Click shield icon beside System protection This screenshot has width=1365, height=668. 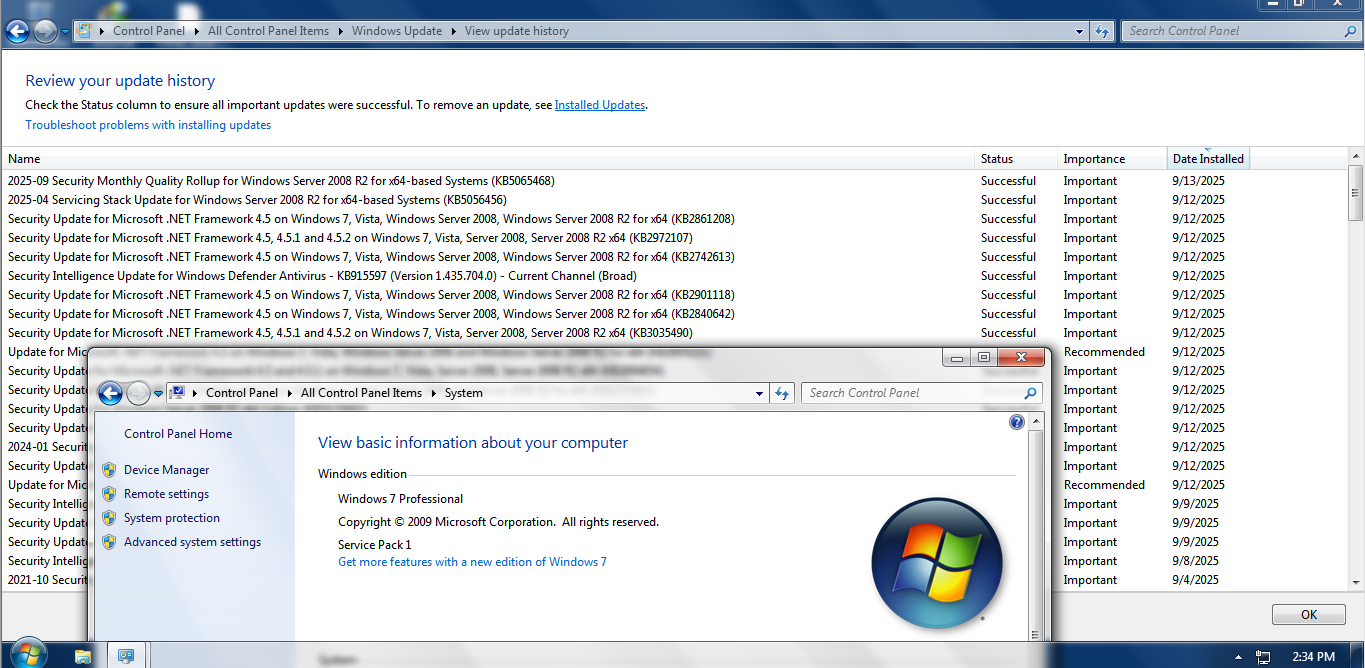[x=109, y=518]
